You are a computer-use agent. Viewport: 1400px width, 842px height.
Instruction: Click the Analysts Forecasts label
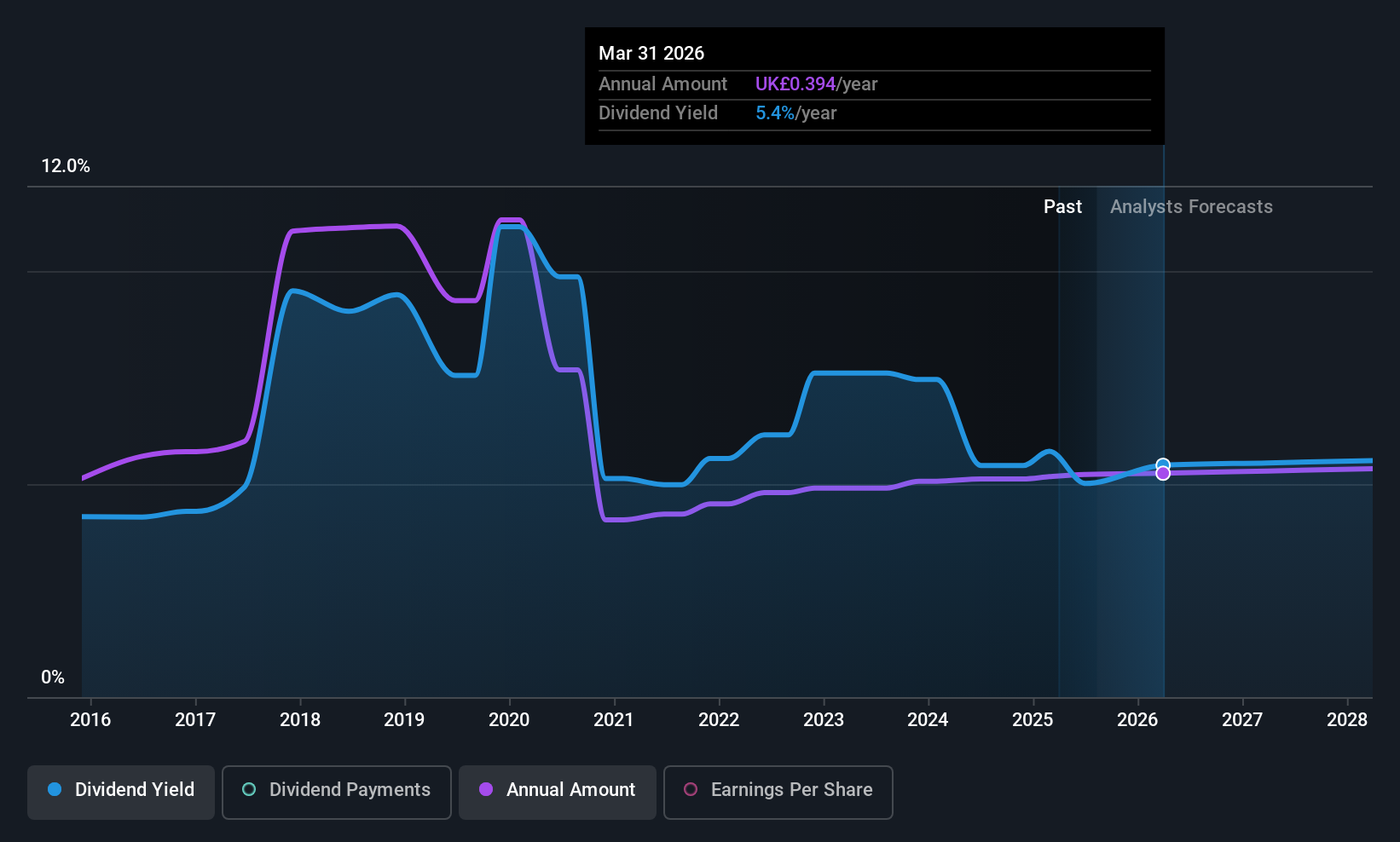(1191, 206)
